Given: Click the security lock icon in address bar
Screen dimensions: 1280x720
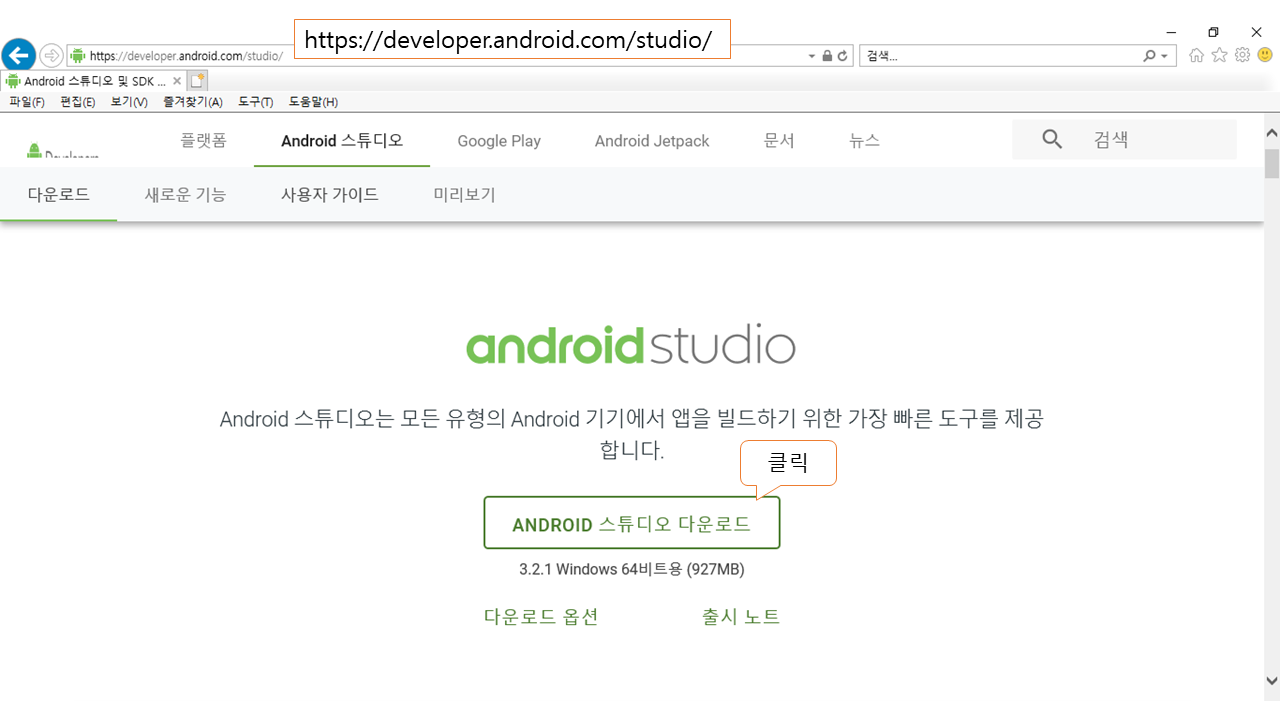Looking at the screenshot, I should pos(827,56).
